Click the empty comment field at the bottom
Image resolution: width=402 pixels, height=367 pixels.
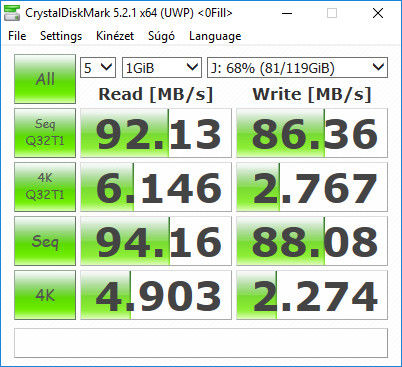point(201,343)
